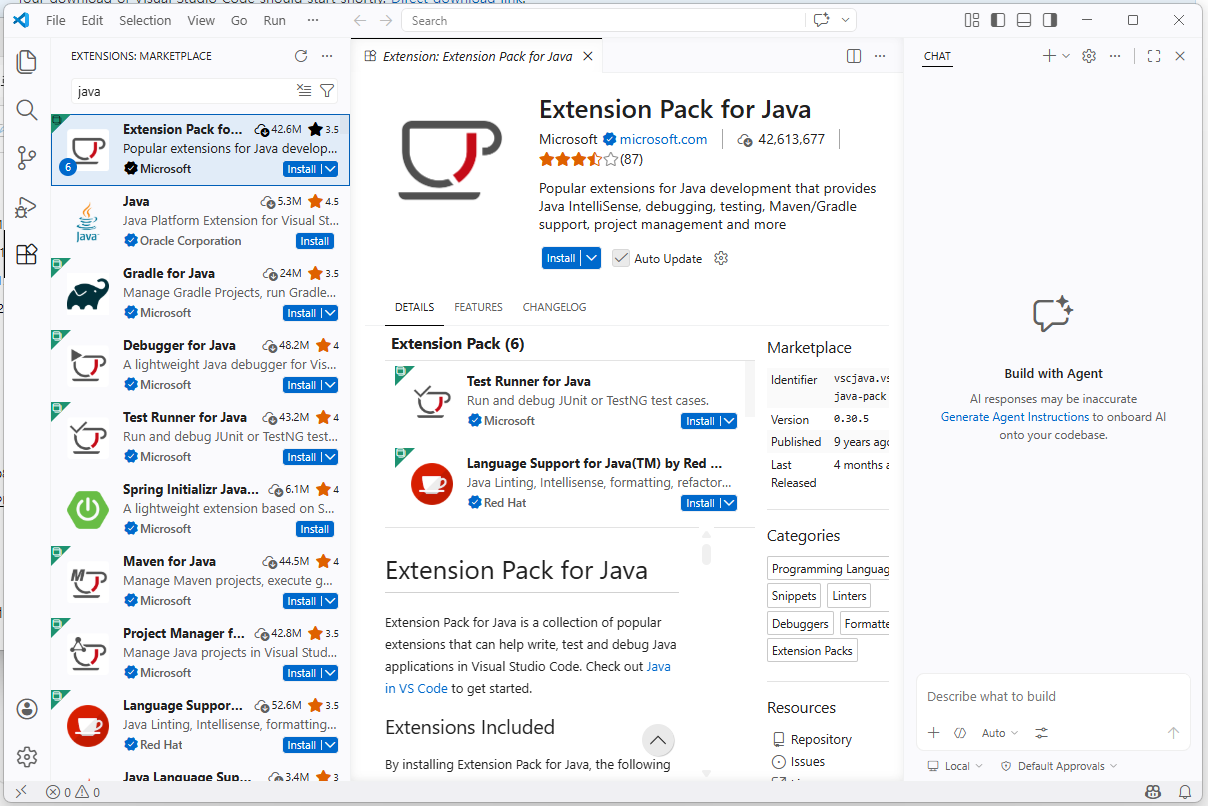Toggle secondary side bar visibility

point(1050,20)
